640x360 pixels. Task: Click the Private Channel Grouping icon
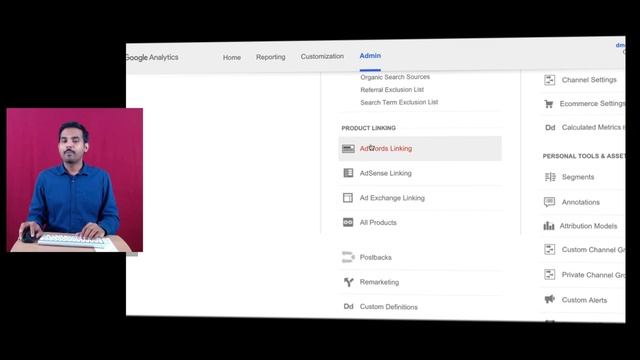tap(550, 274)
